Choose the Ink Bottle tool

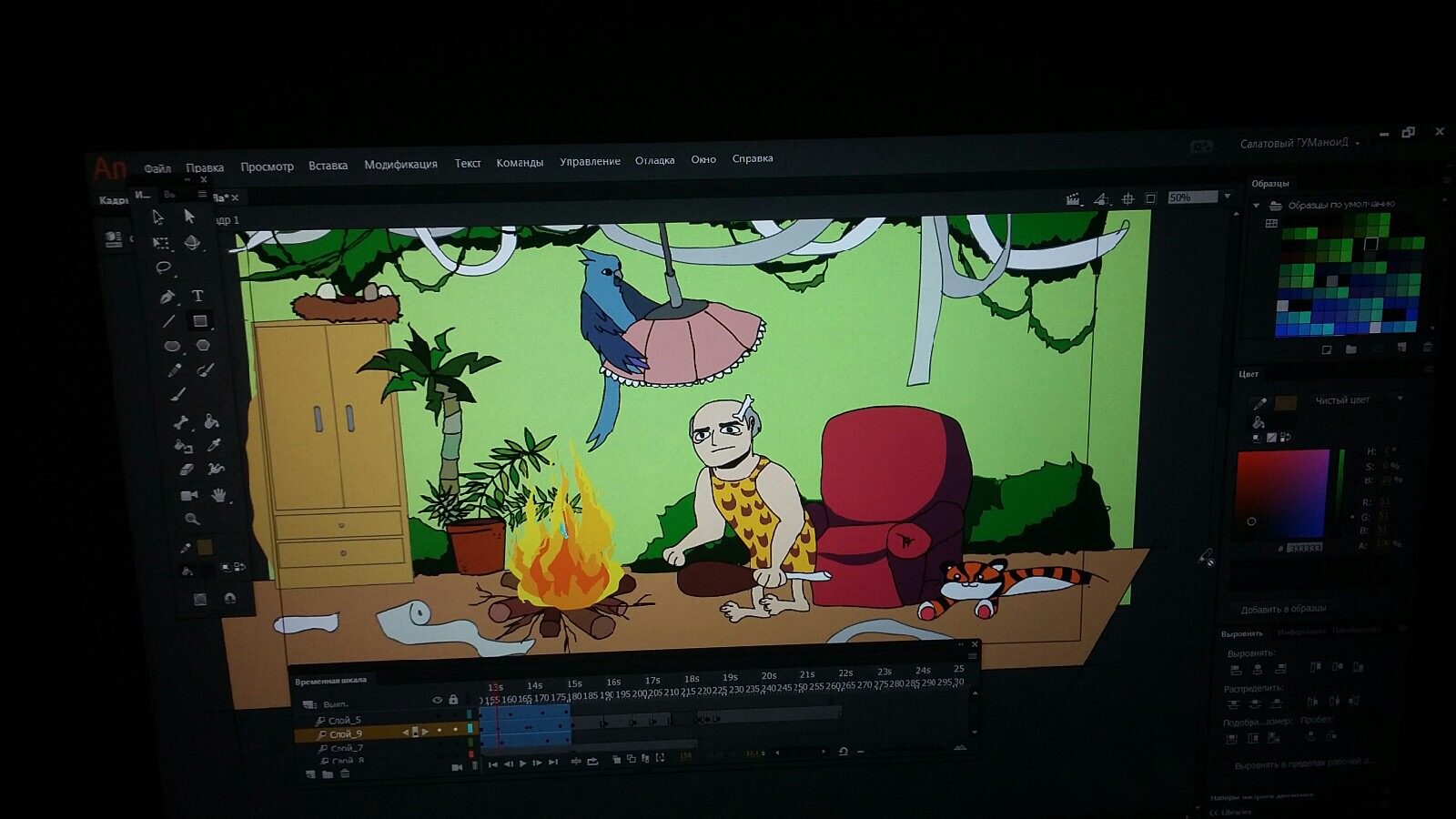pyautogui.click(x=183, y=446)
